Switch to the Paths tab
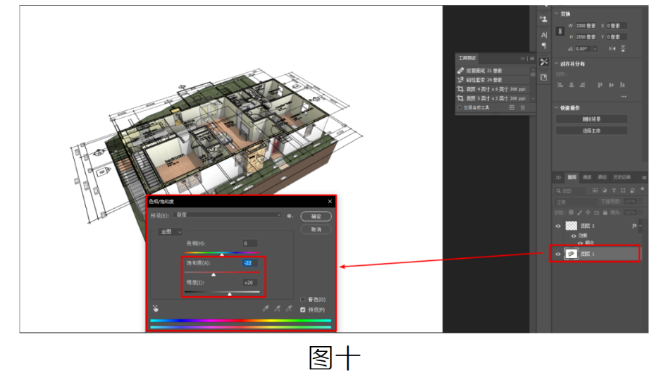Screen dimensions: 658x380 pyautogui.click(x=602, y=177)
